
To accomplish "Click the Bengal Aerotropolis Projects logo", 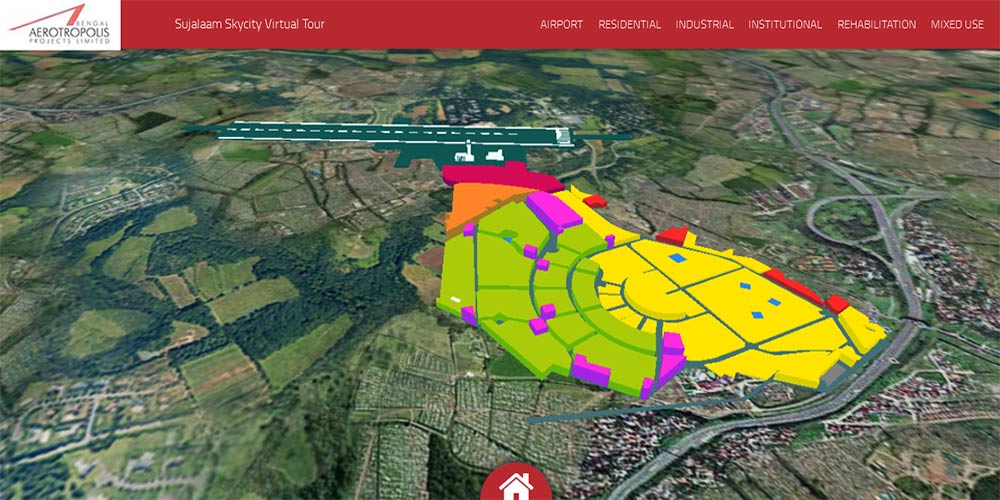I will (60, 24).
